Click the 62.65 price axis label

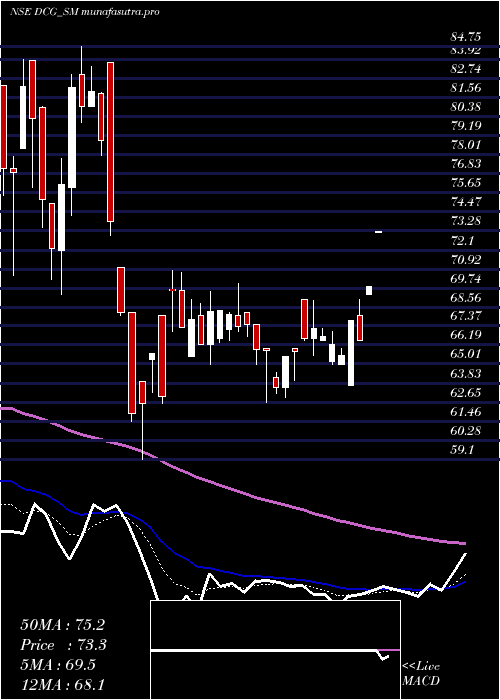tap(466, 392)
